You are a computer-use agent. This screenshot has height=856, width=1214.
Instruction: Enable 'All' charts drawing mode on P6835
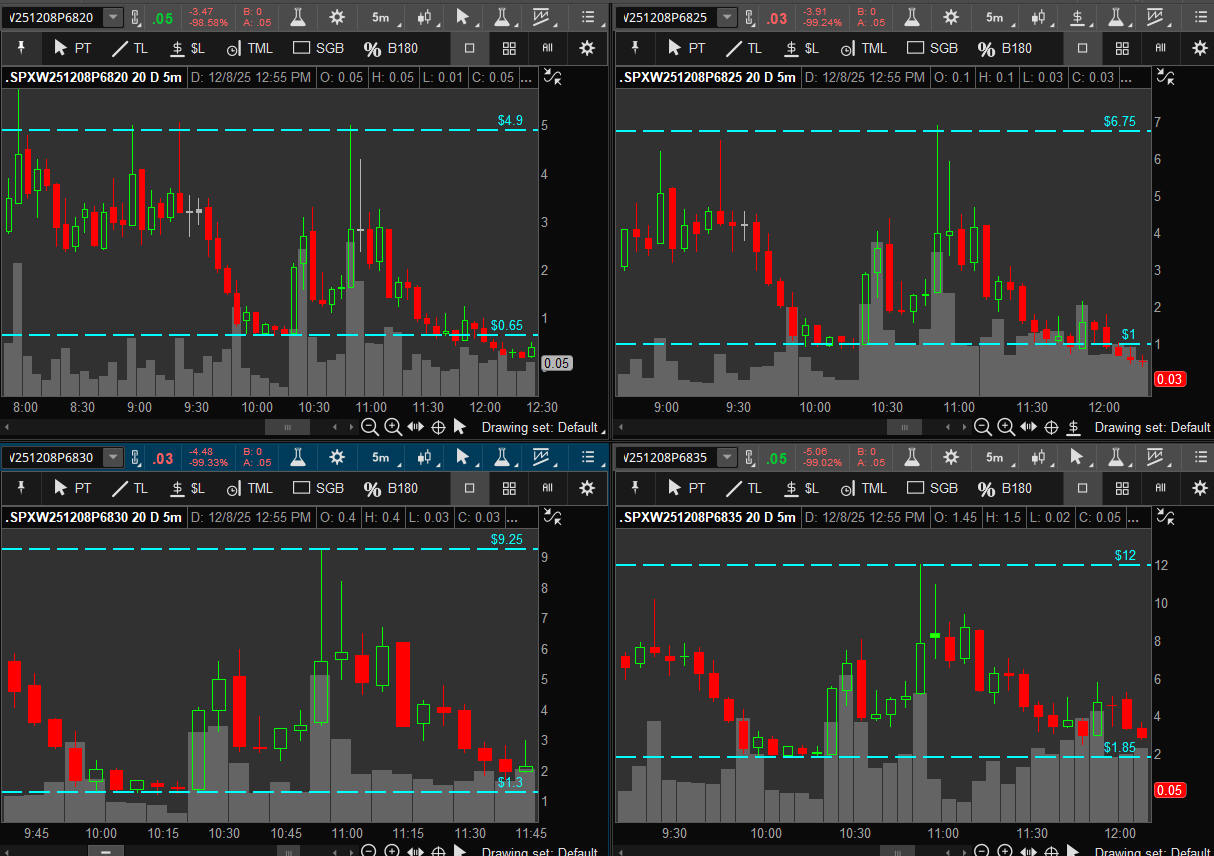[1160, 488]
